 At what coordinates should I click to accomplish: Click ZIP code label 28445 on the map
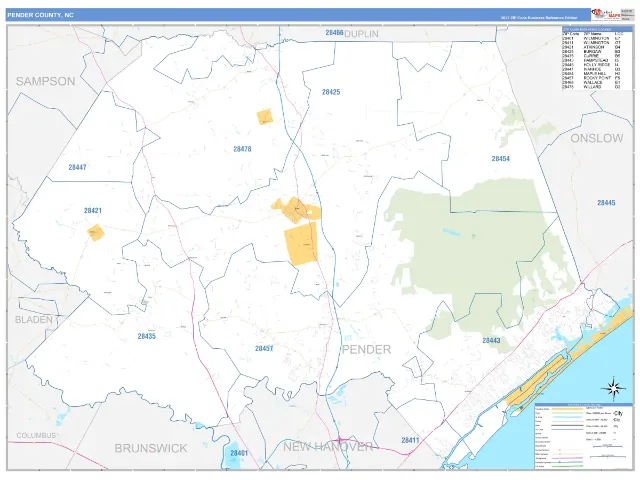(x=607, y=203)
